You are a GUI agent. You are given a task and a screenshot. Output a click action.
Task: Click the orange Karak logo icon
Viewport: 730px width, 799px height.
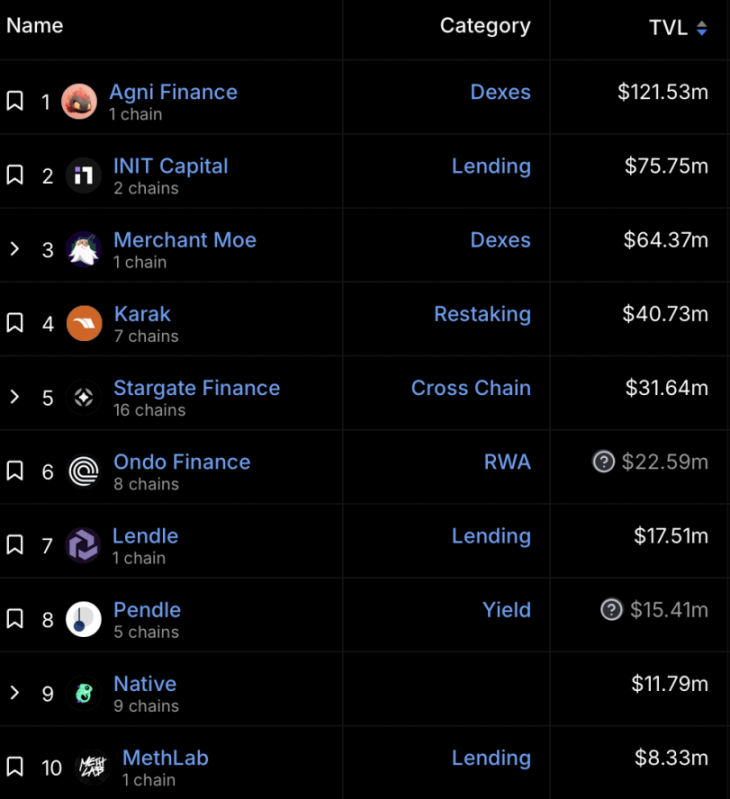coord(84,323)
